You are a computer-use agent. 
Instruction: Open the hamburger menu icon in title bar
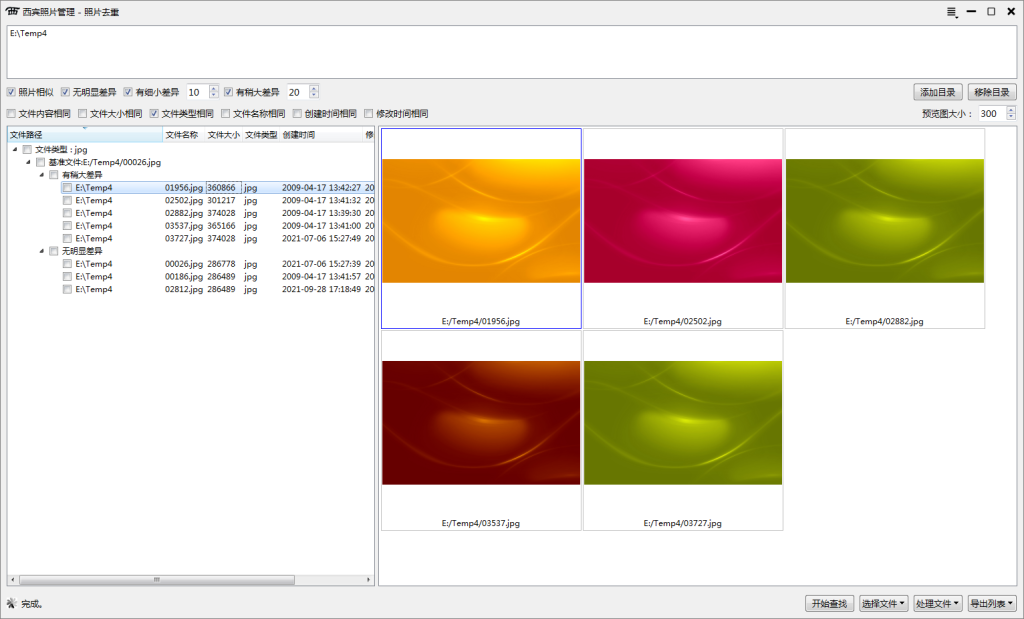tap(952, 12)
